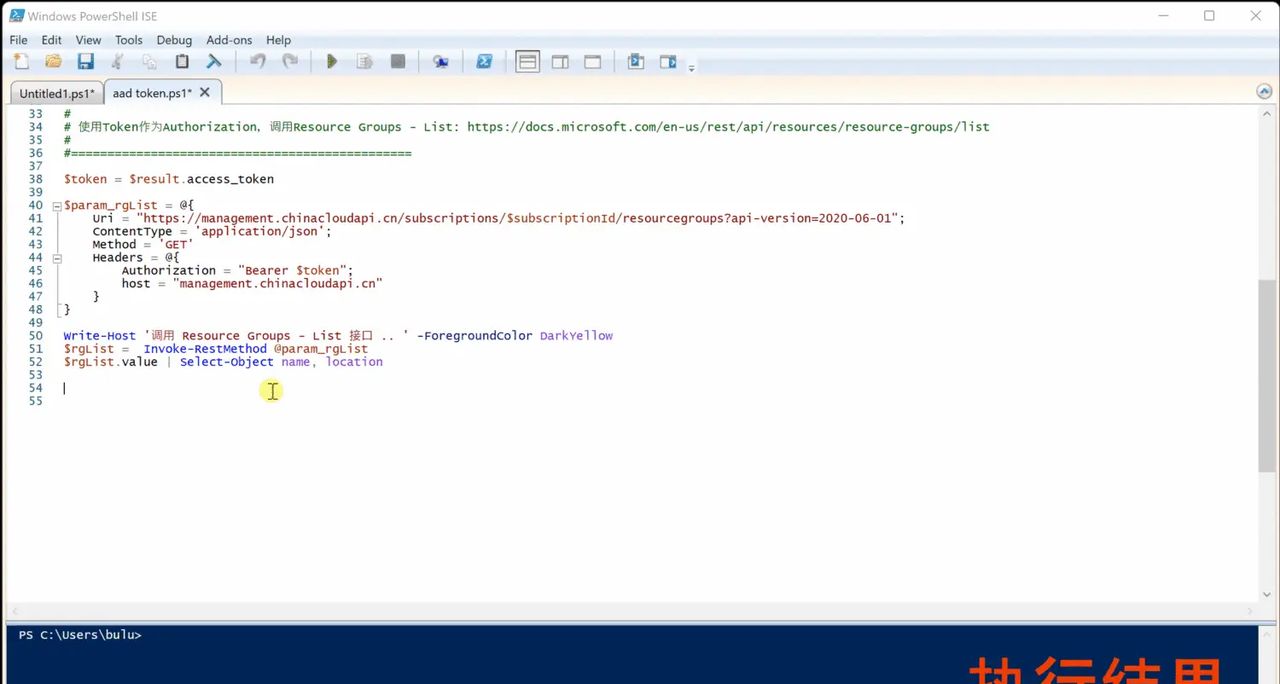
Task: Collapse the Headers hashtable block
Action: click(57, 258)
